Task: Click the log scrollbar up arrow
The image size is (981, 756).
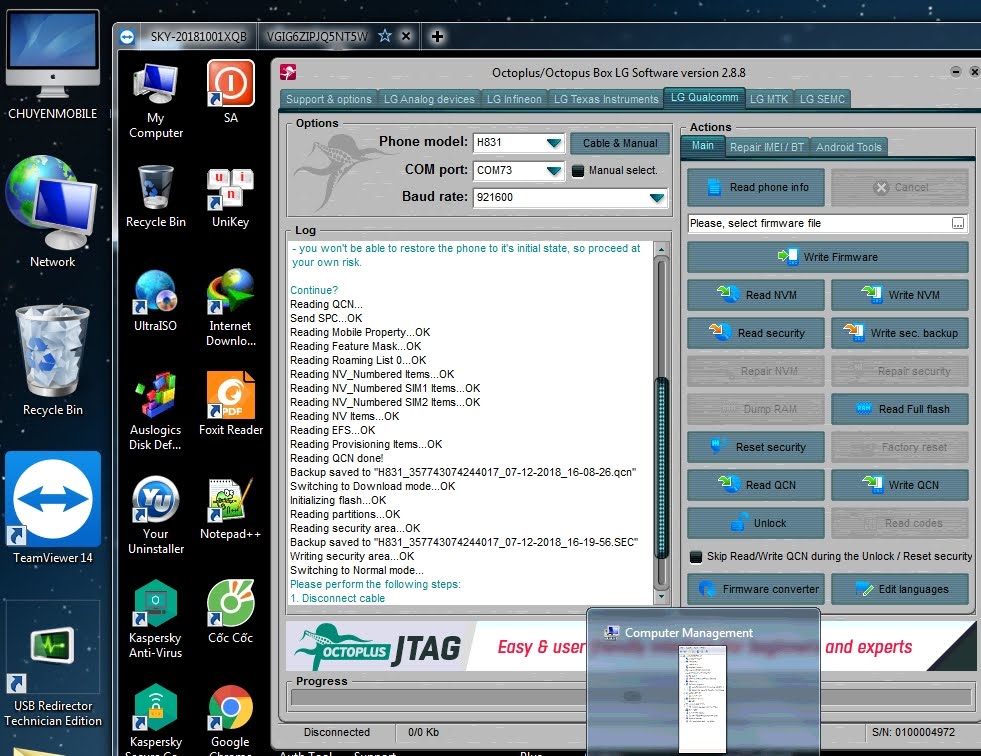Action: tap(661, 249)
